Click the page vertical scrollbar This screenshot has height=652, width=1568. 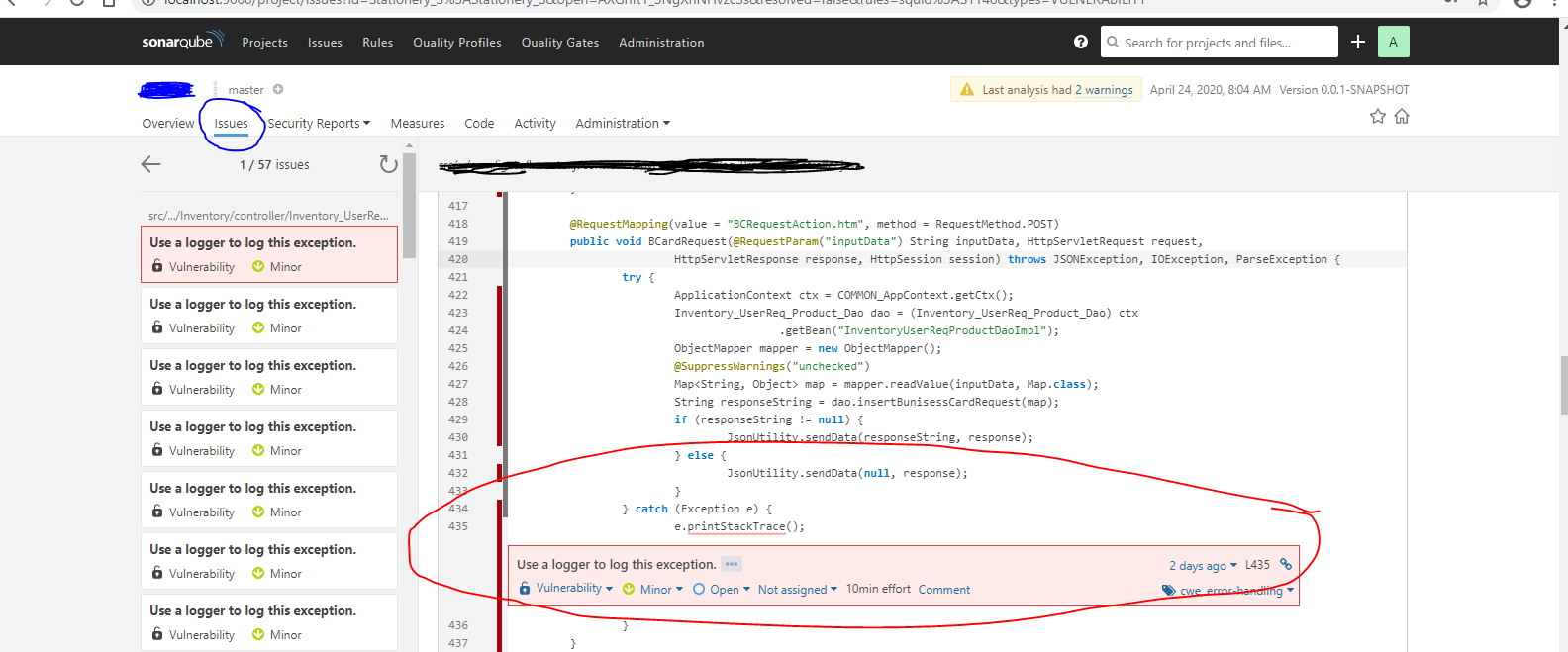point(1563,386)
